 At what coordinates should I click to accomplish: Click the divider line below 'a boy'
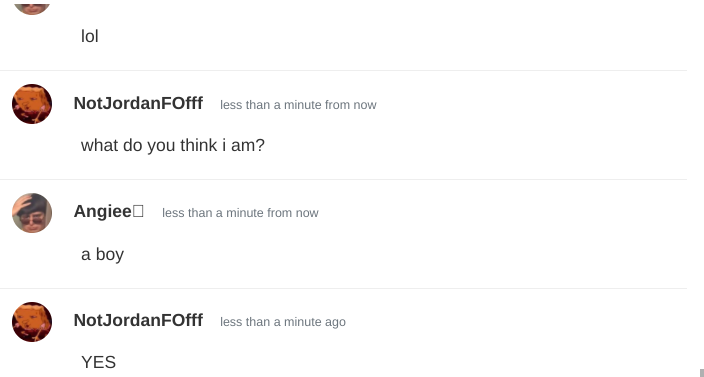click(x=343, y=289)
